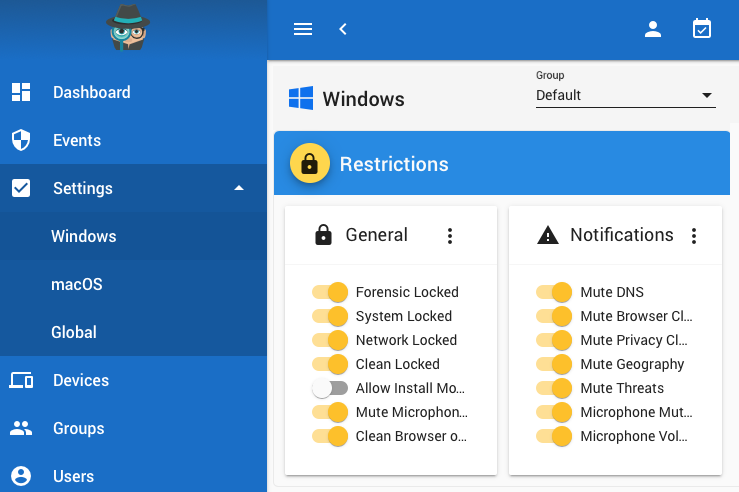Toggle Mute Microphone switch in General
Screen dimensions: 739x492
tap(330, 412)
